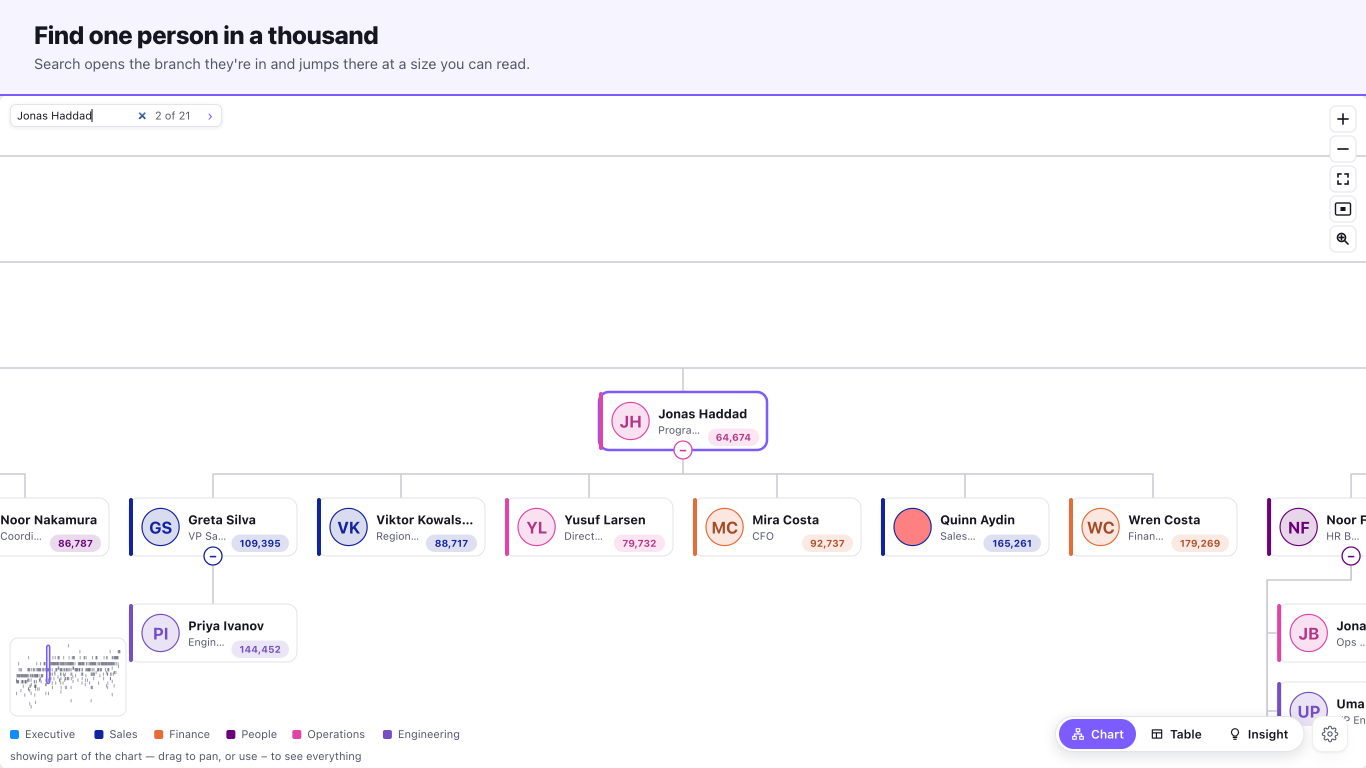The image size is (1366, 768).
Task: Zoom in with the plus button
Action: tap(1343, 119)
